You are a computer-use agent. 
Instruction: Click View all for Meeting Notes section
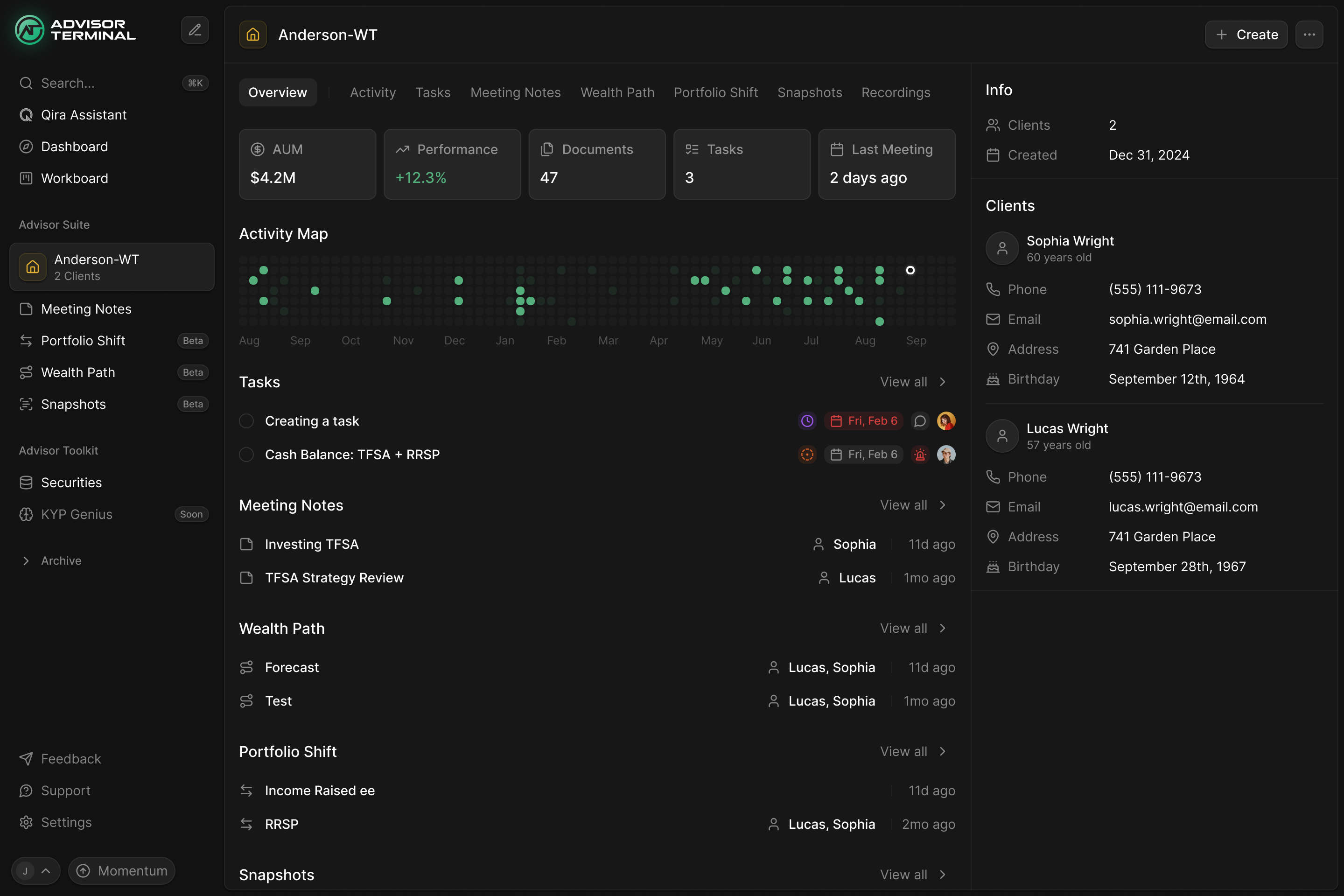click(x=913, y=505)
